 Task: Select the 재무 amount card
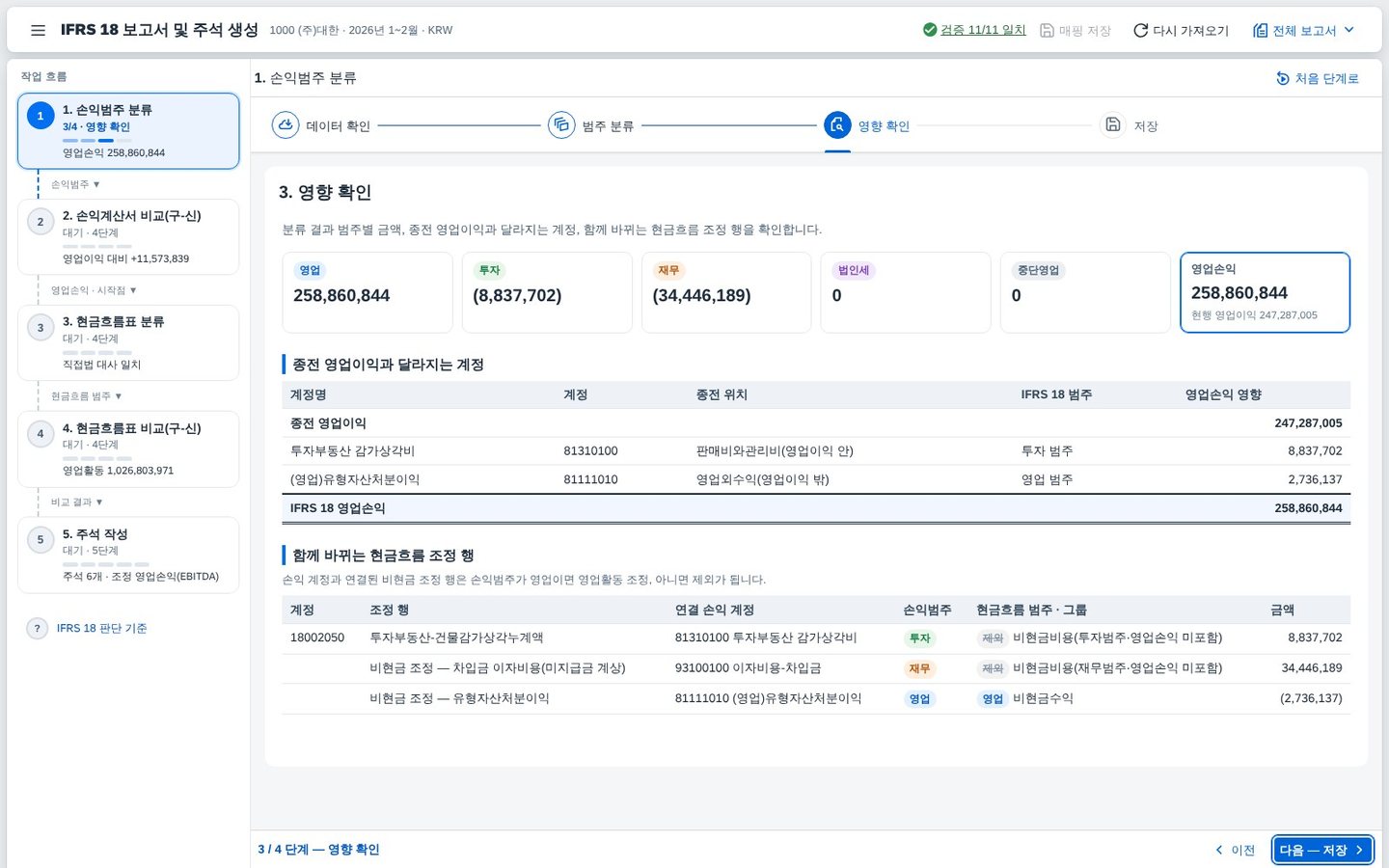(x=726, y=293)
